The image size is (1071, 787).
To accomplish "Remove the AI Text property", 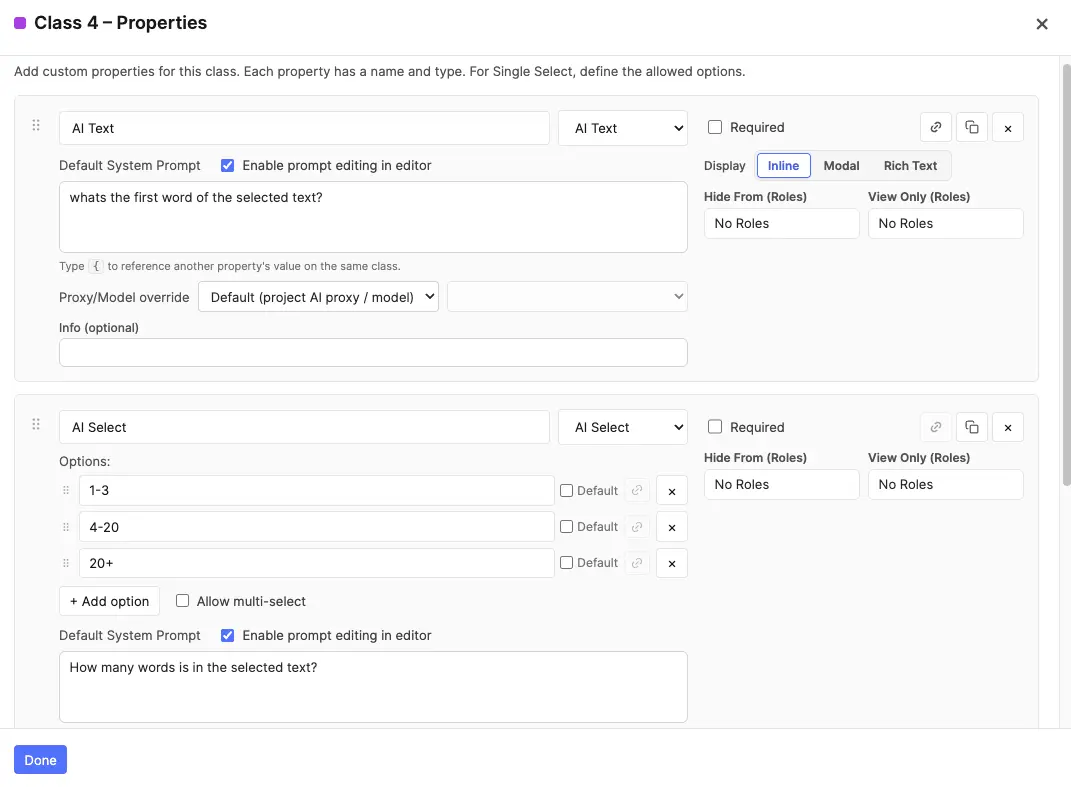I will tap(1007, 128).
